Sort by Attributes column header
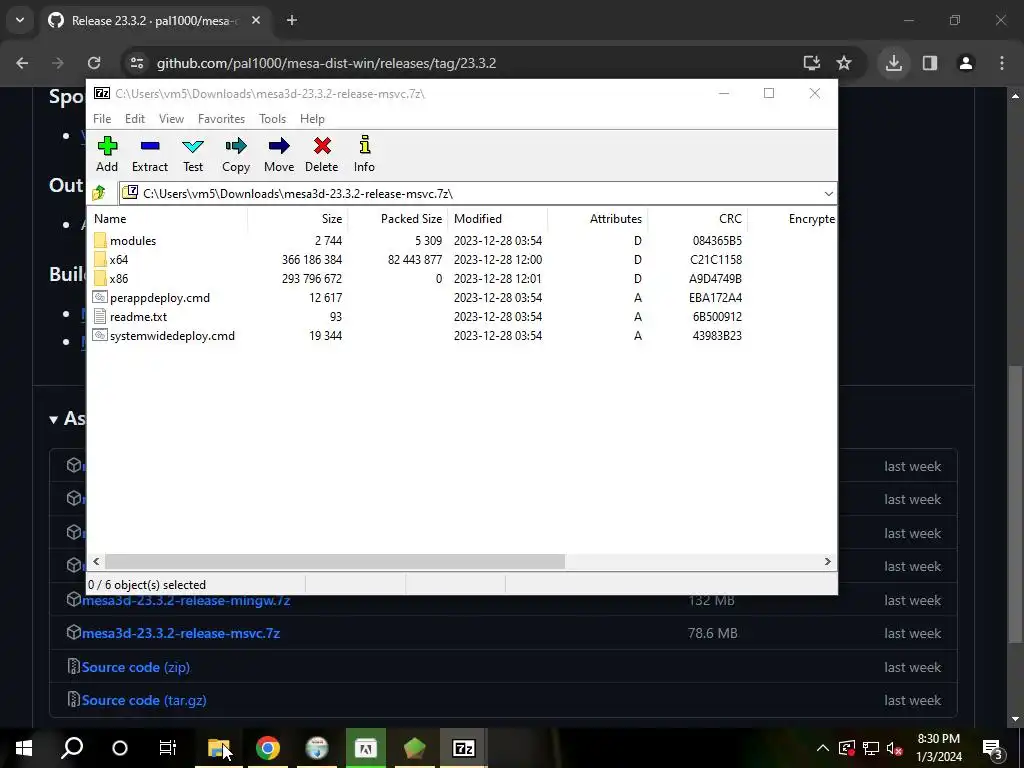 (598, 219)
